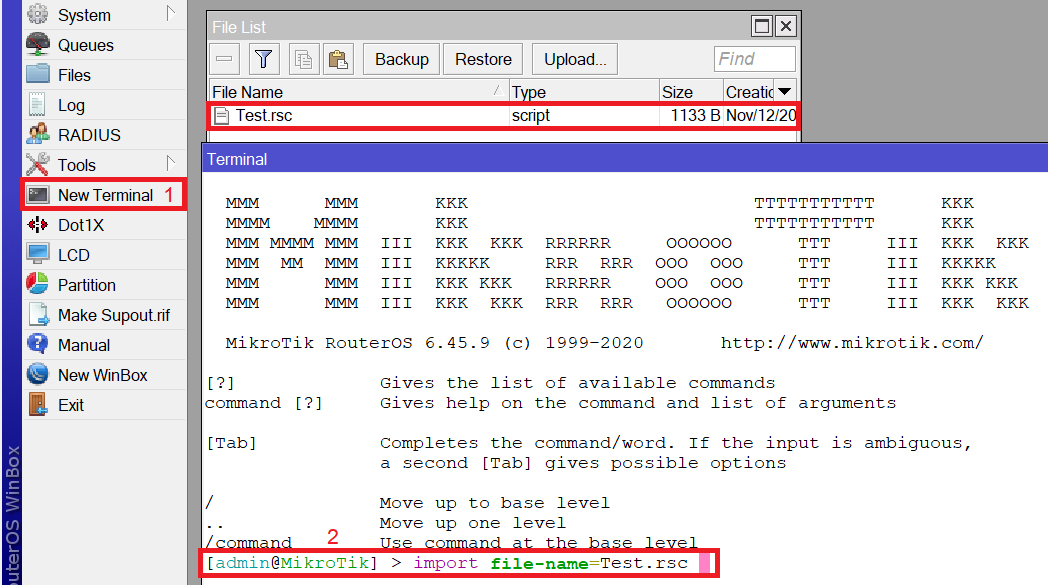Image resolution: width=1048 pixels, height=585 pixels.
Task: Click the Terminal window title bar
Action: pyautogui.click(x=625, y=159)
